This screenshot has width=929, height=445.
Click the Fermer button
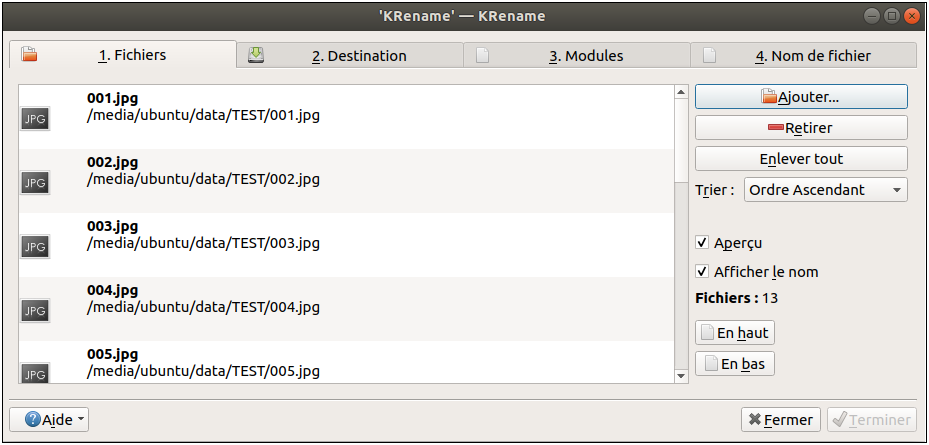(780, 420)
